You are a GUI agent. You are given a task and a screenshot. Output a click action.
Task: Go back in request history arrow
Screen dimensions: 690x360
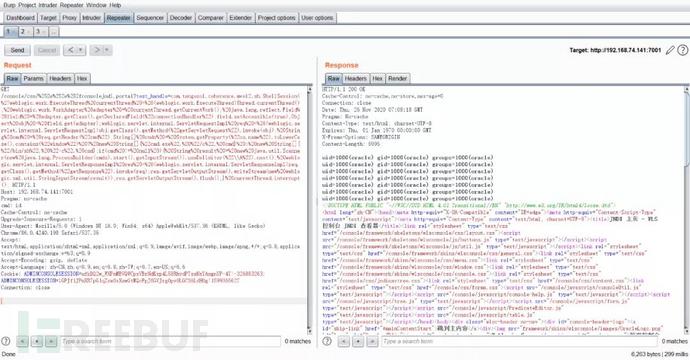[70, 50]
